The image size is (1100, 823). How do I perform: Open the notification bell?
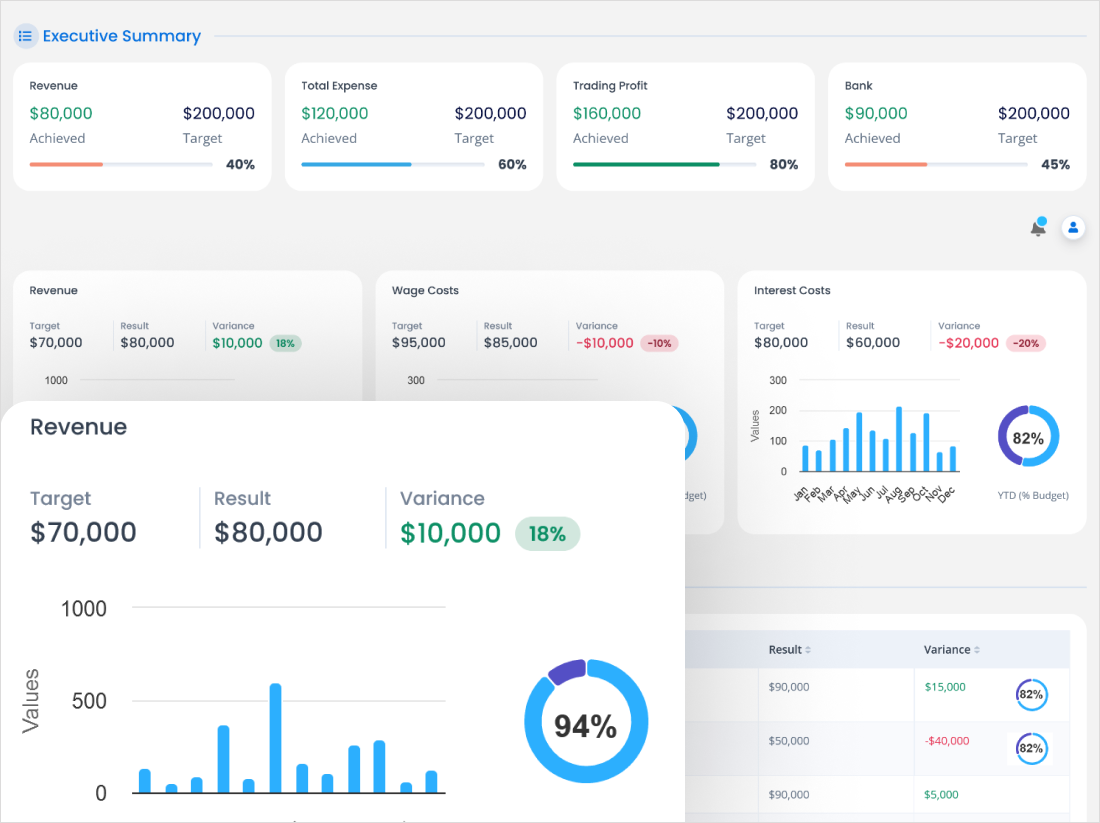1038,228
